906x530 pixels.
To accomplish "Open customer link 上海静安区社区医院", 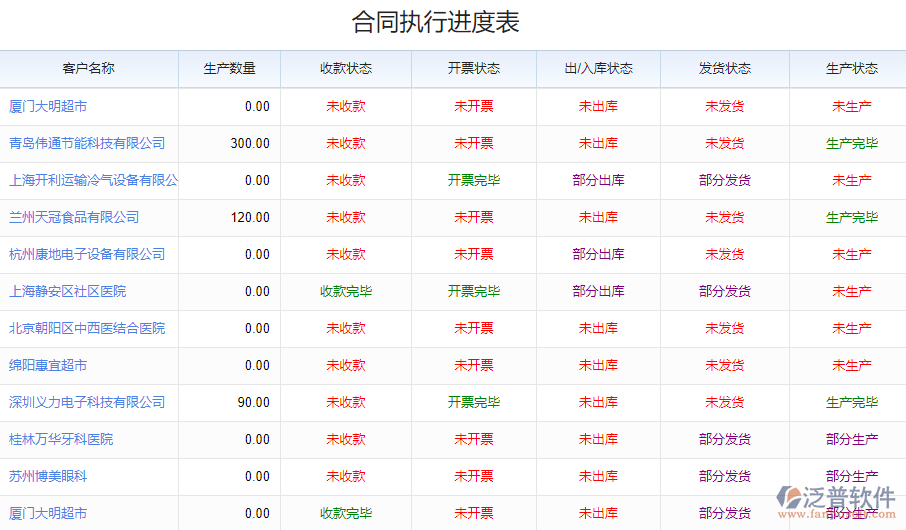I will click(68, 291).
